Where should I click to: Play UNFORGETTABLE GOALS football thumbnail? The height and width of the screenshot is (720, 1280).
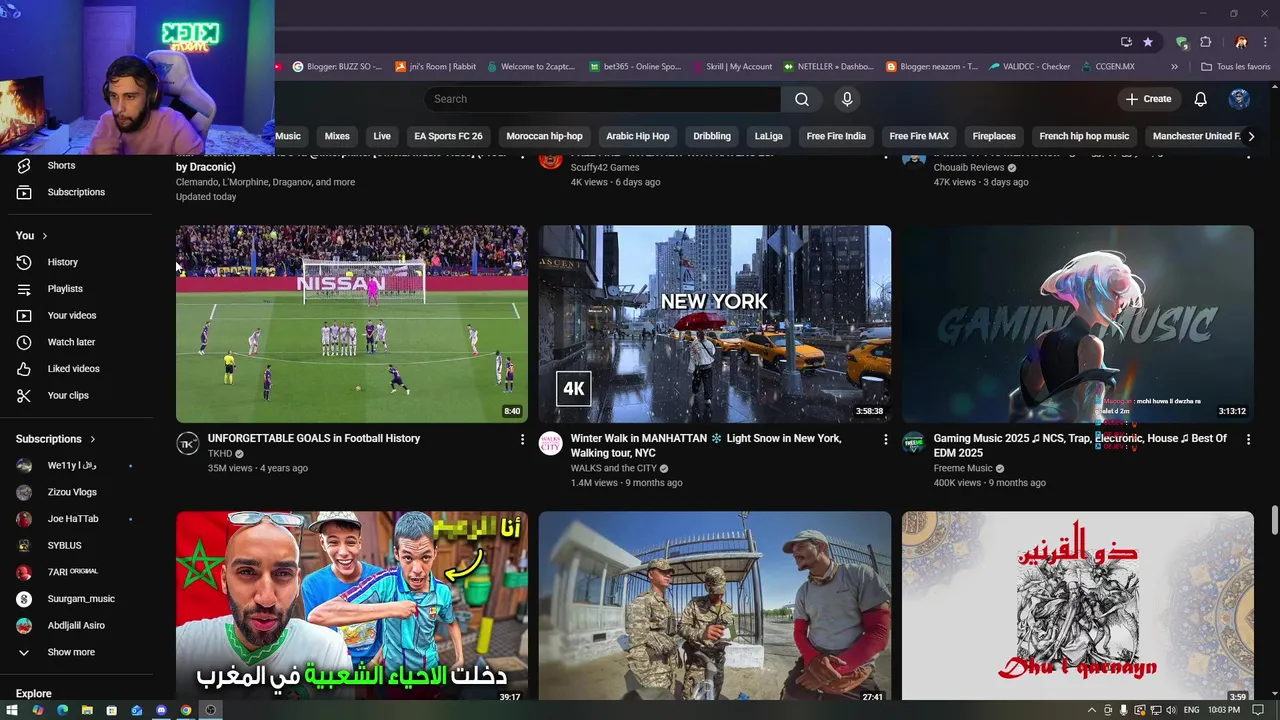tap(352, 324)
